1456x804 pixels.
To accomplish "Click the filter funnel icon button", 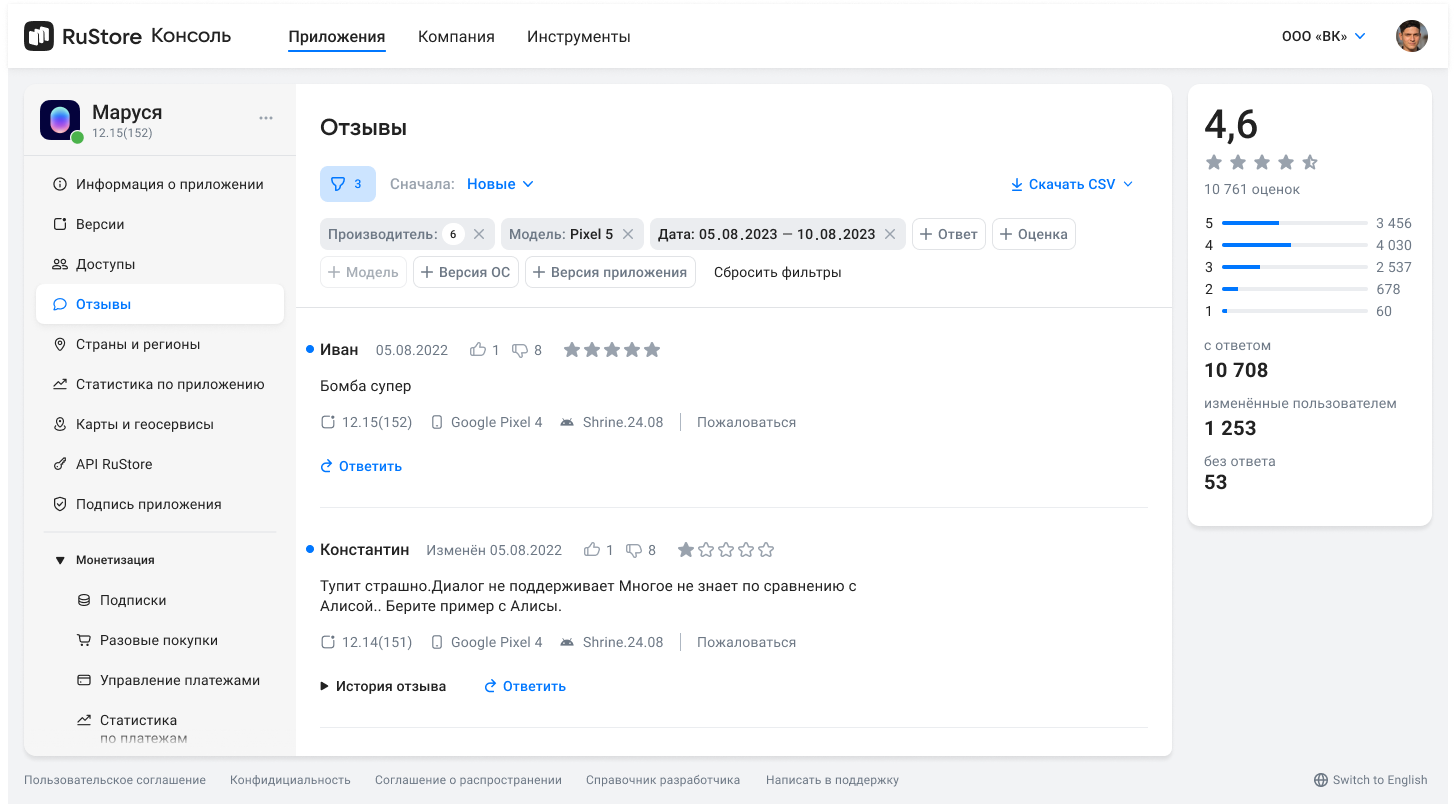I will pyautogui.click(x=347, y=184).
